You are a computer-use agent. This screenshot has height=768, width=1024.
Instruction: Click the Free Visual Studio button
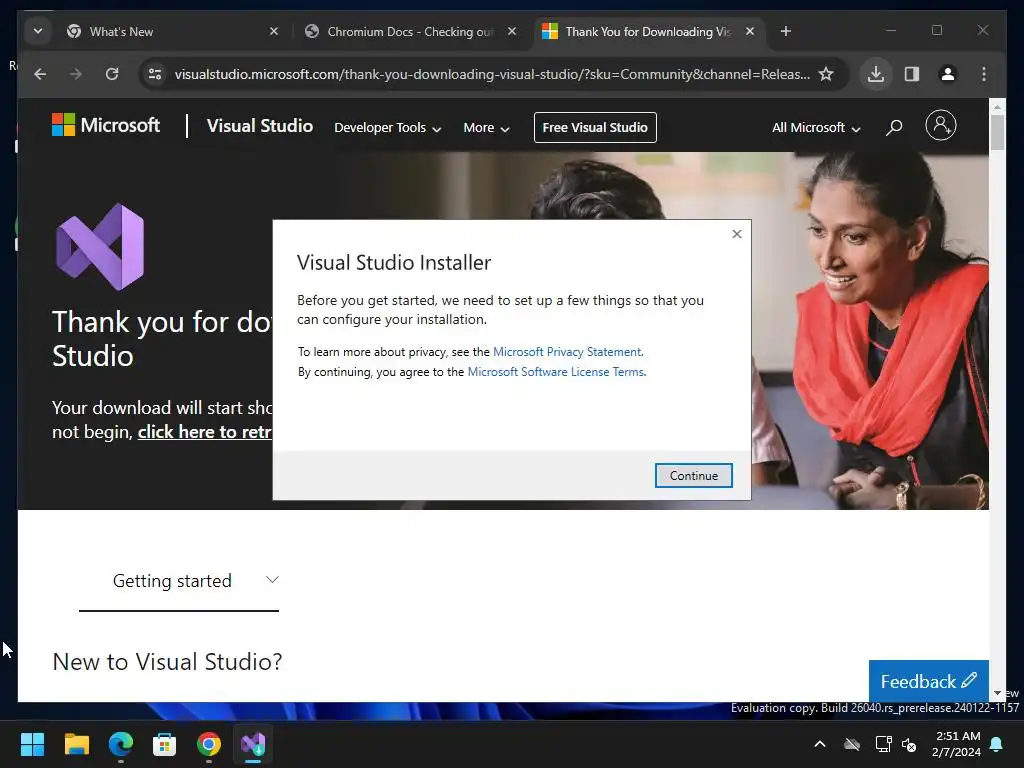595,127
